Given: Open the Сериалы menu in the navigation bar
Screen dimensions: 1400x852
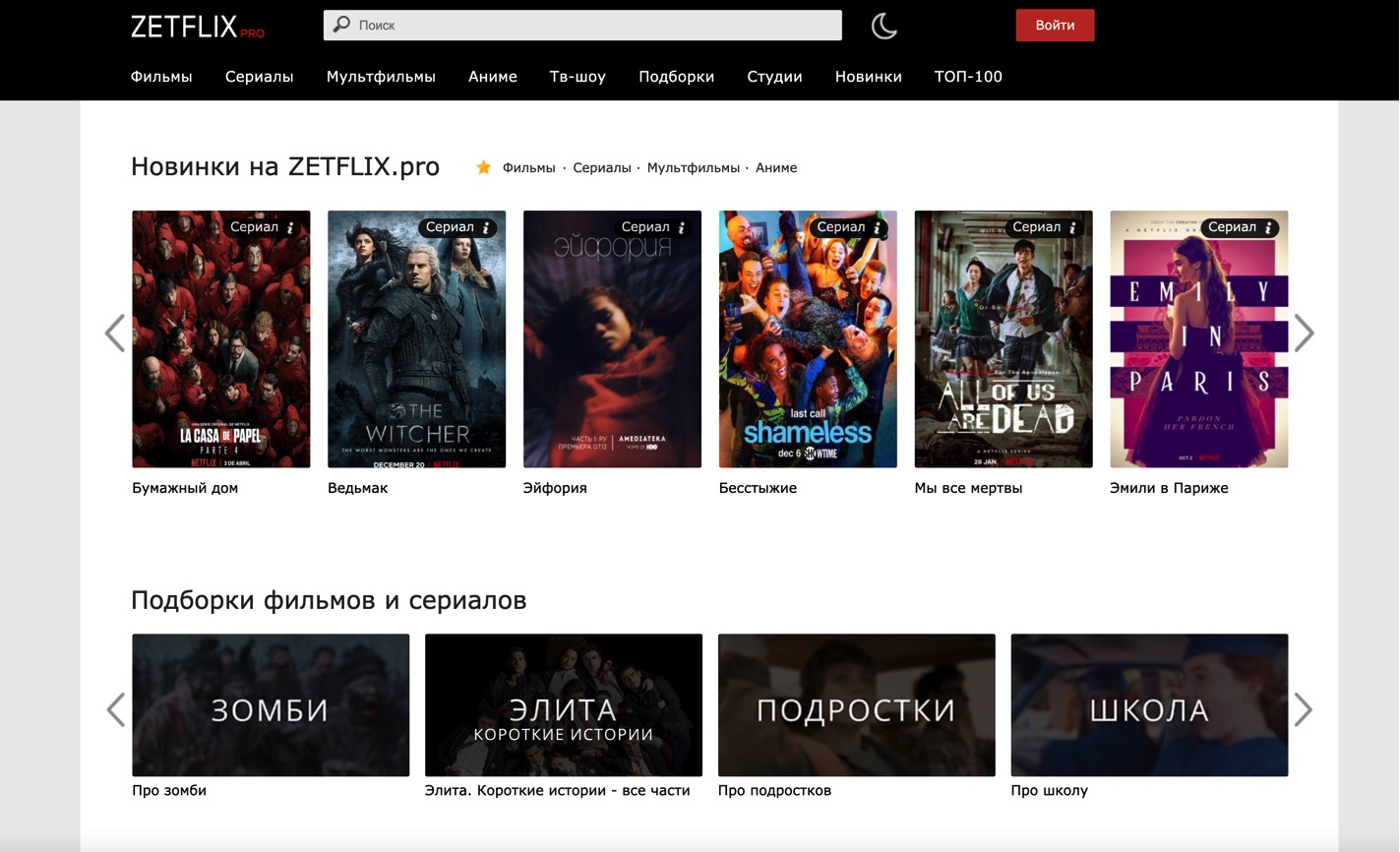Looking at the screenshot, I should (x=260, y=77).
